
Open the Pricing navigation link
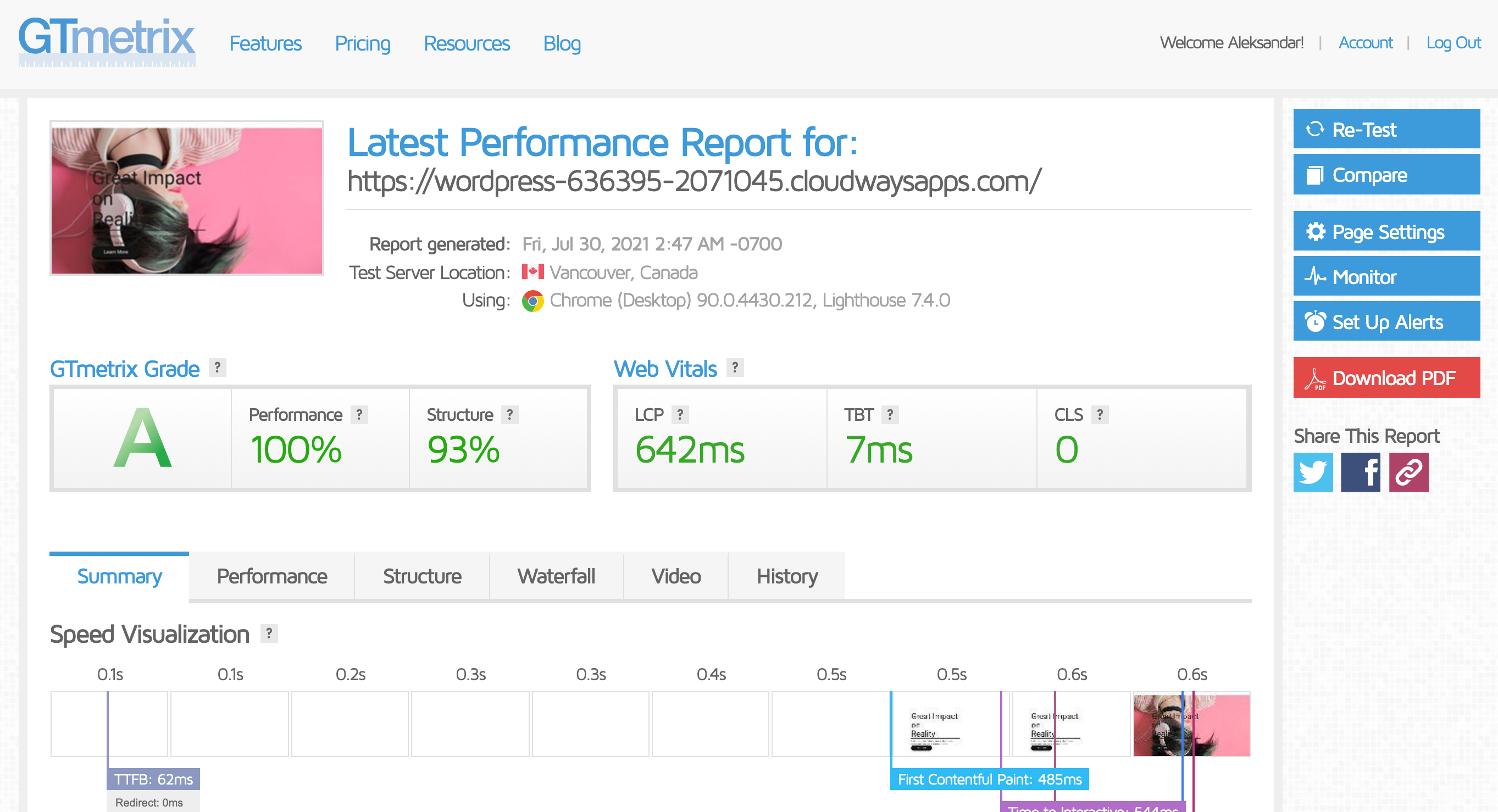pyautogui.click(x=362, y=43)
